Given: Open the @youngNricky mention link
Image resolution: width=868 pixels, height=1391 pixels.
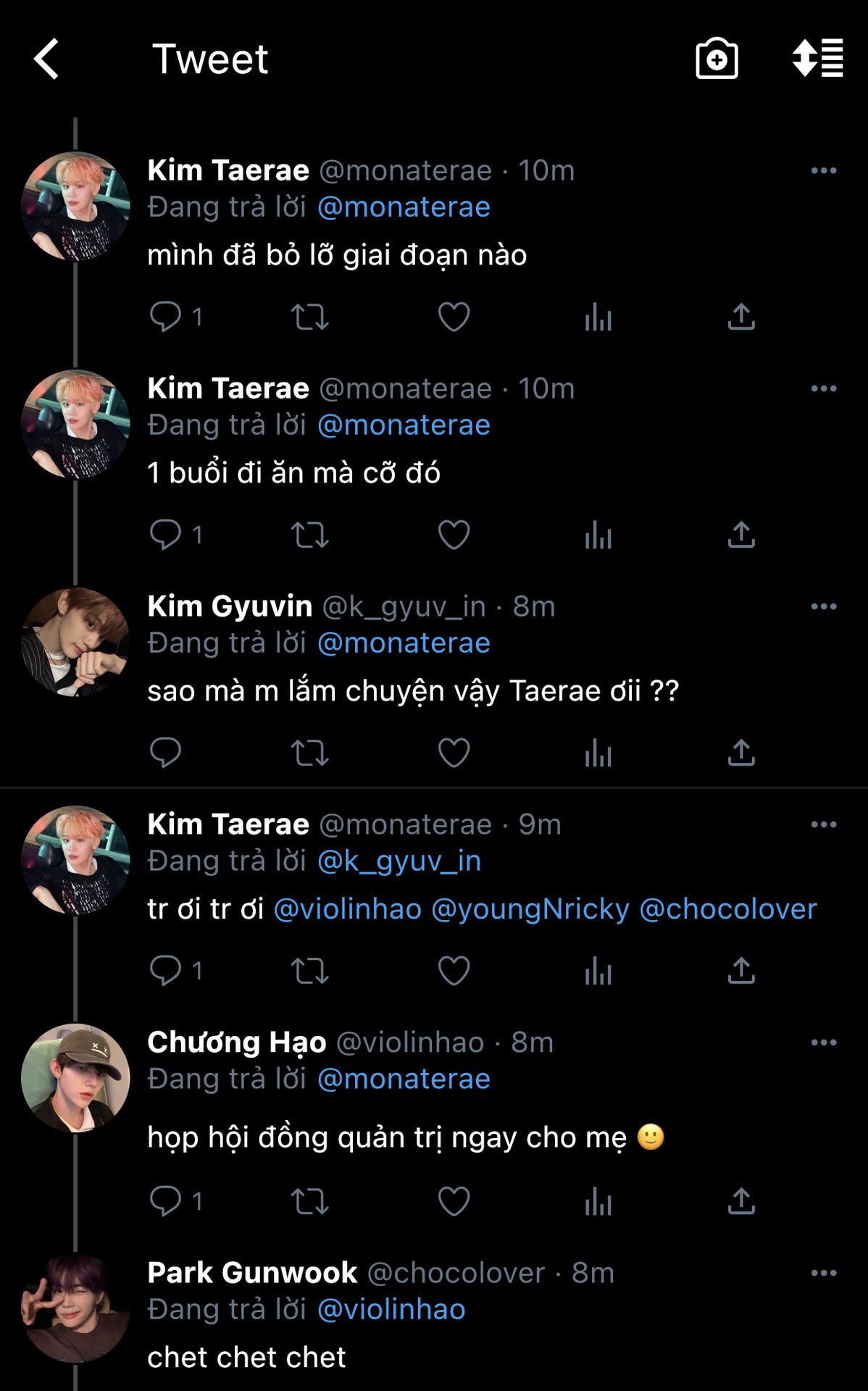Looking at the screenshot, I should pos(530,909).
